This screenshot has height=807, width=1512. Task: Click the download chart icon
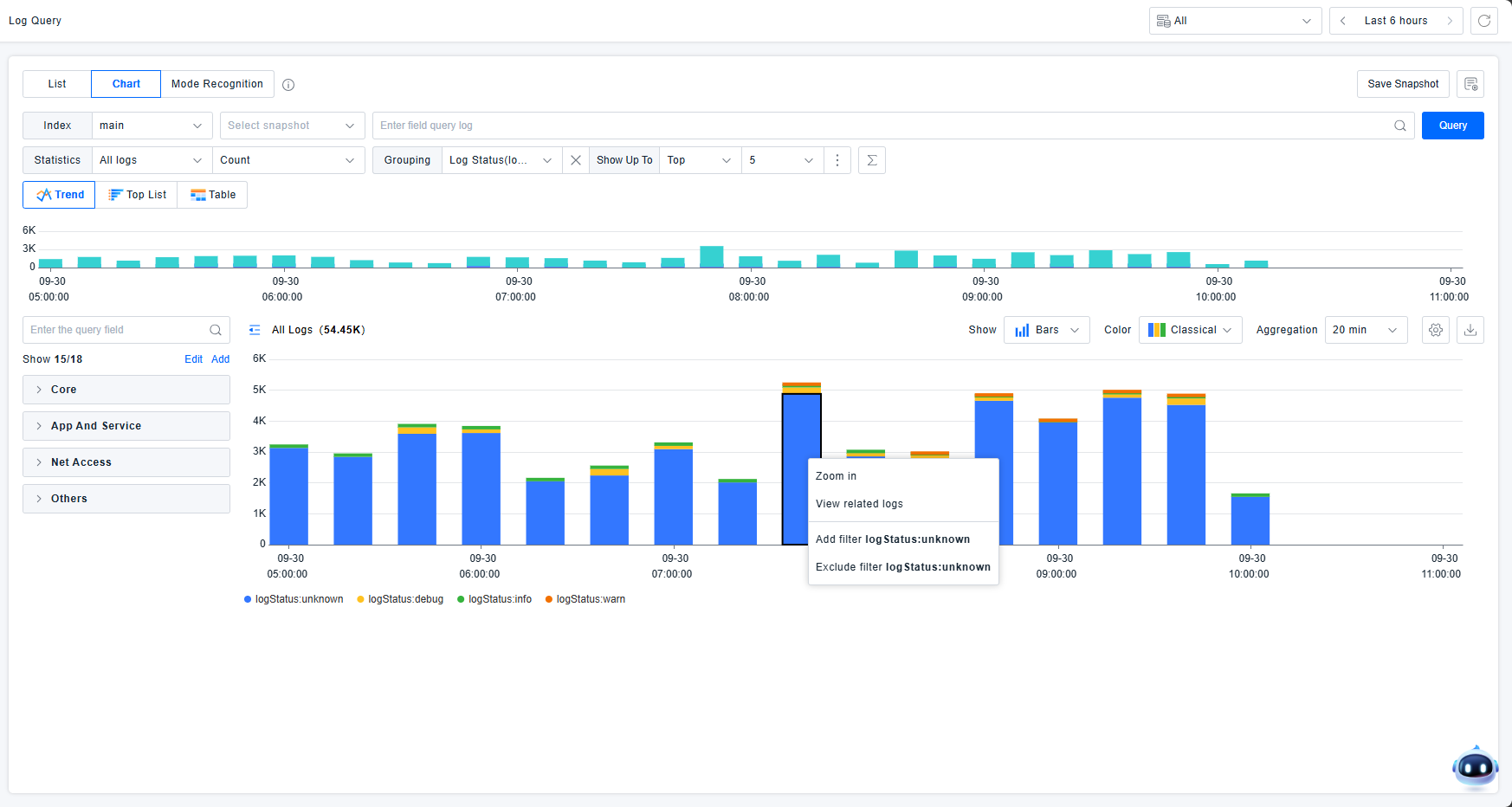coord(1470,330)
